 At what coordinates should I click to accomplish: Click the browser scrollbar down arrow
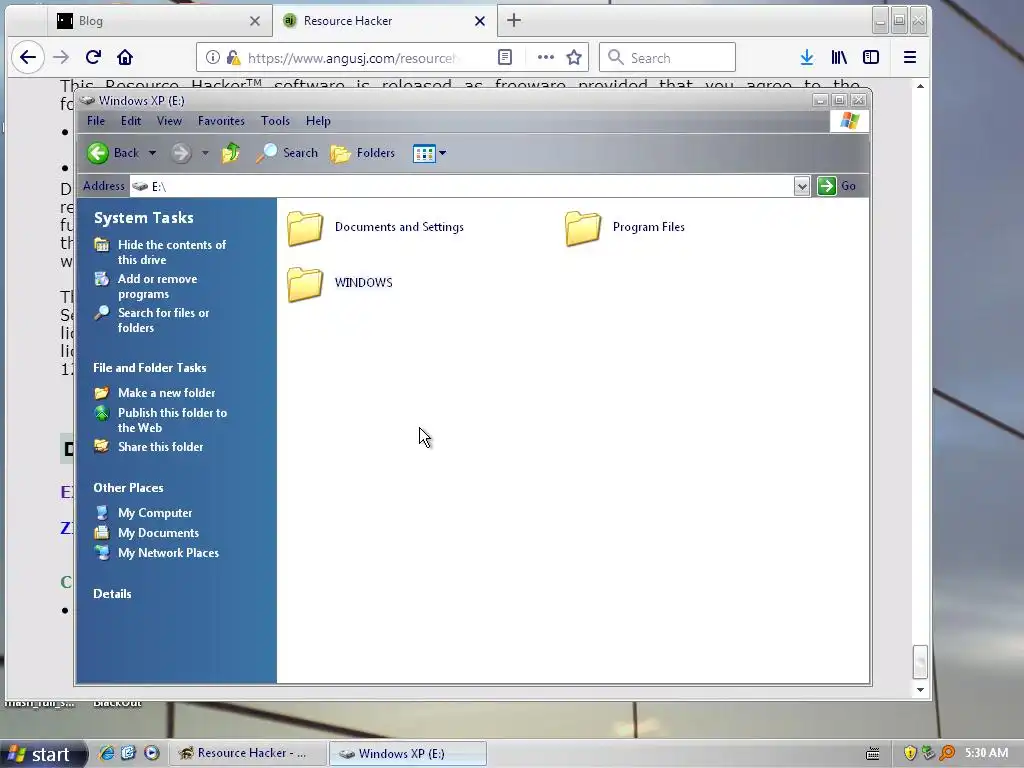[x=920, y=689]
